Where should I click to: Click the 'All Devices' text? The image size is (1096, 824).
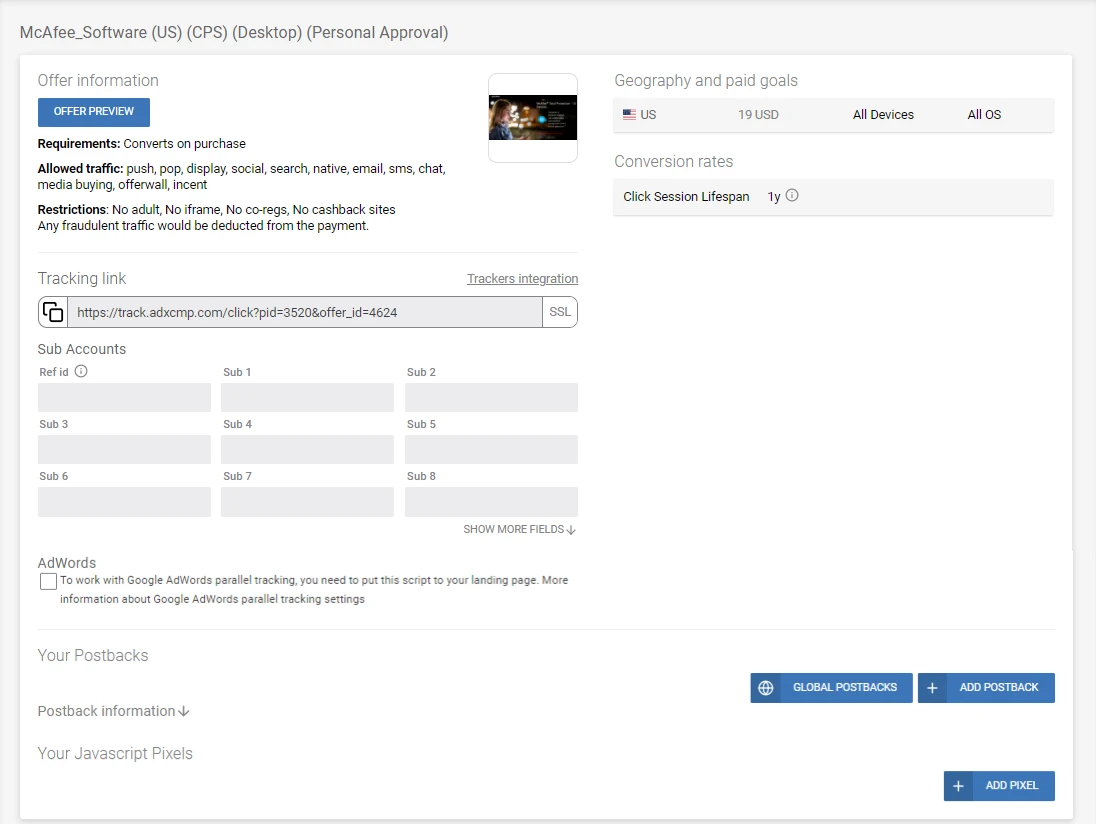(x=883, y=115)
